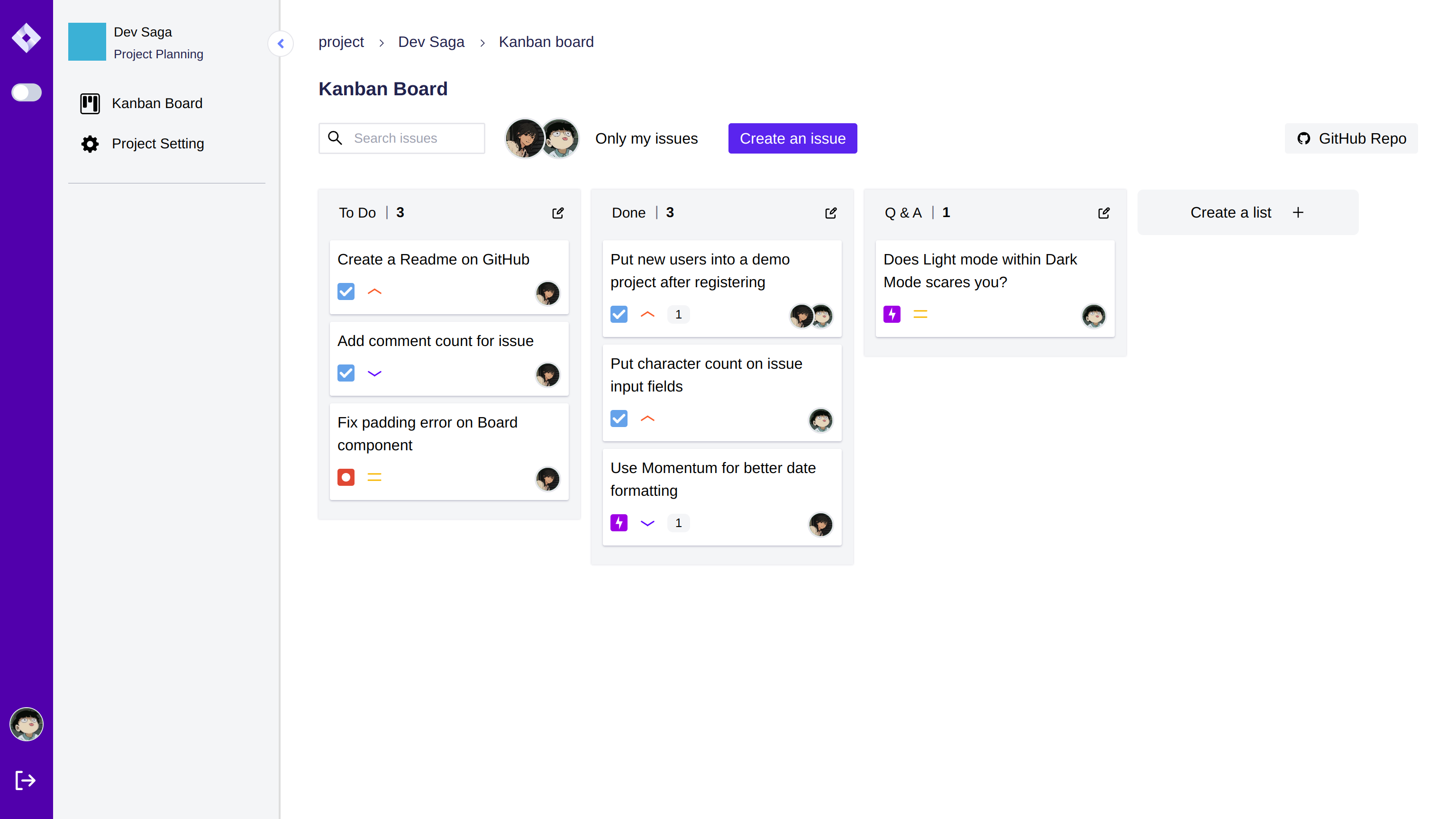Click the edit icon on Q&A column
The height and width of the screenshot is (819, 1456).
click(1103, 212)
